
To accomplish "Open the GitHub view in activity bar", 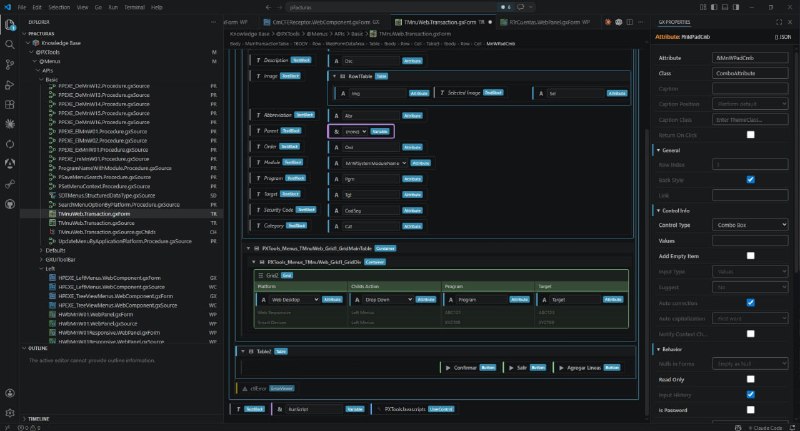I will pos(10,204).
